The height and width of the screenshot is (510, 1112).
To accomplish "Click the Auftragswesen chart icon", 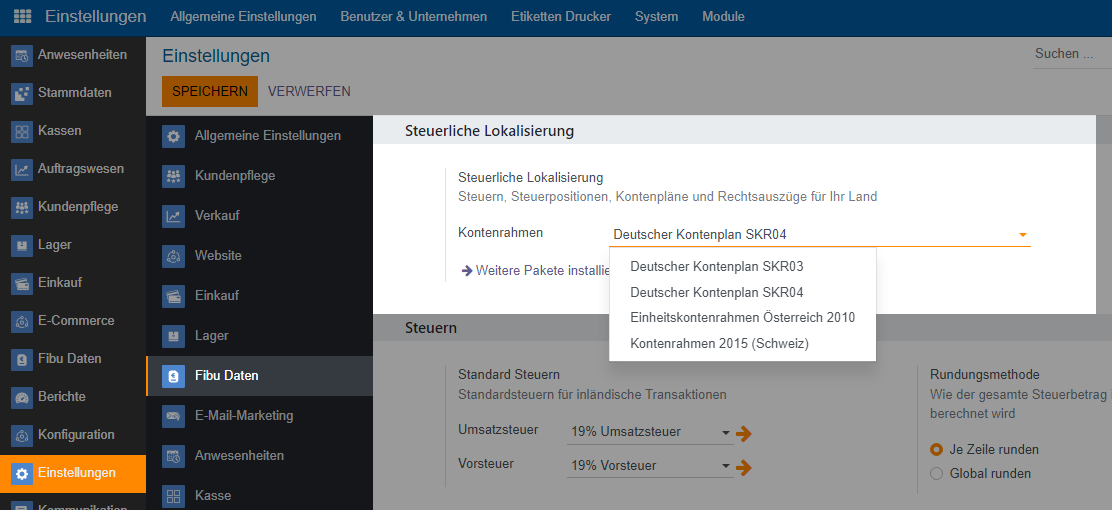I will click(22, 169).
